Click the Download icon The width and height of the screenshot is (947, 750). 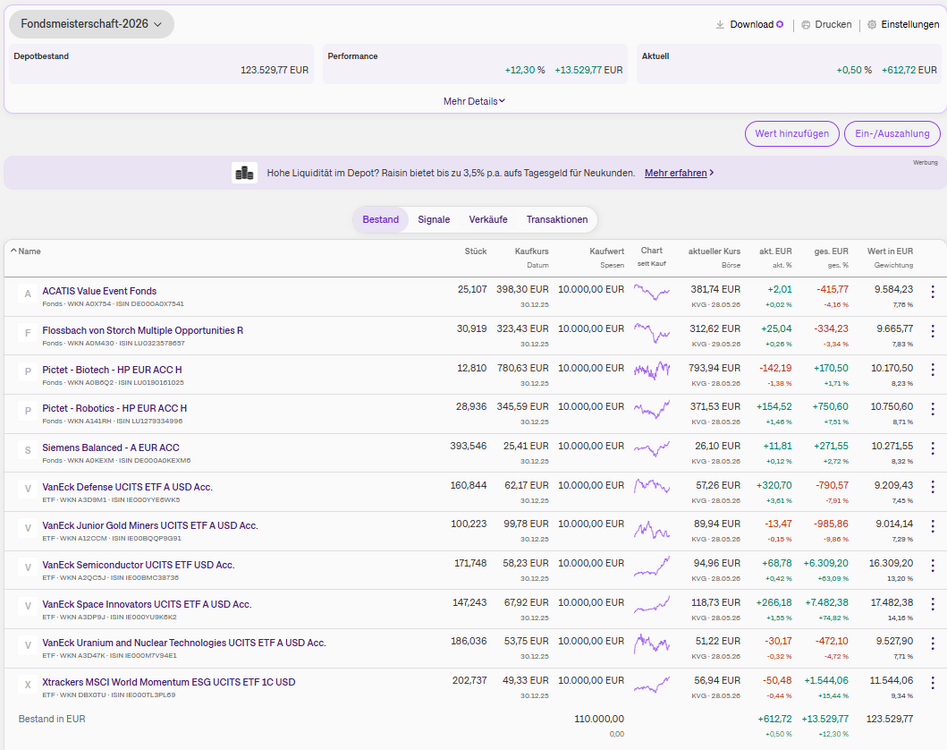(720, 25)
